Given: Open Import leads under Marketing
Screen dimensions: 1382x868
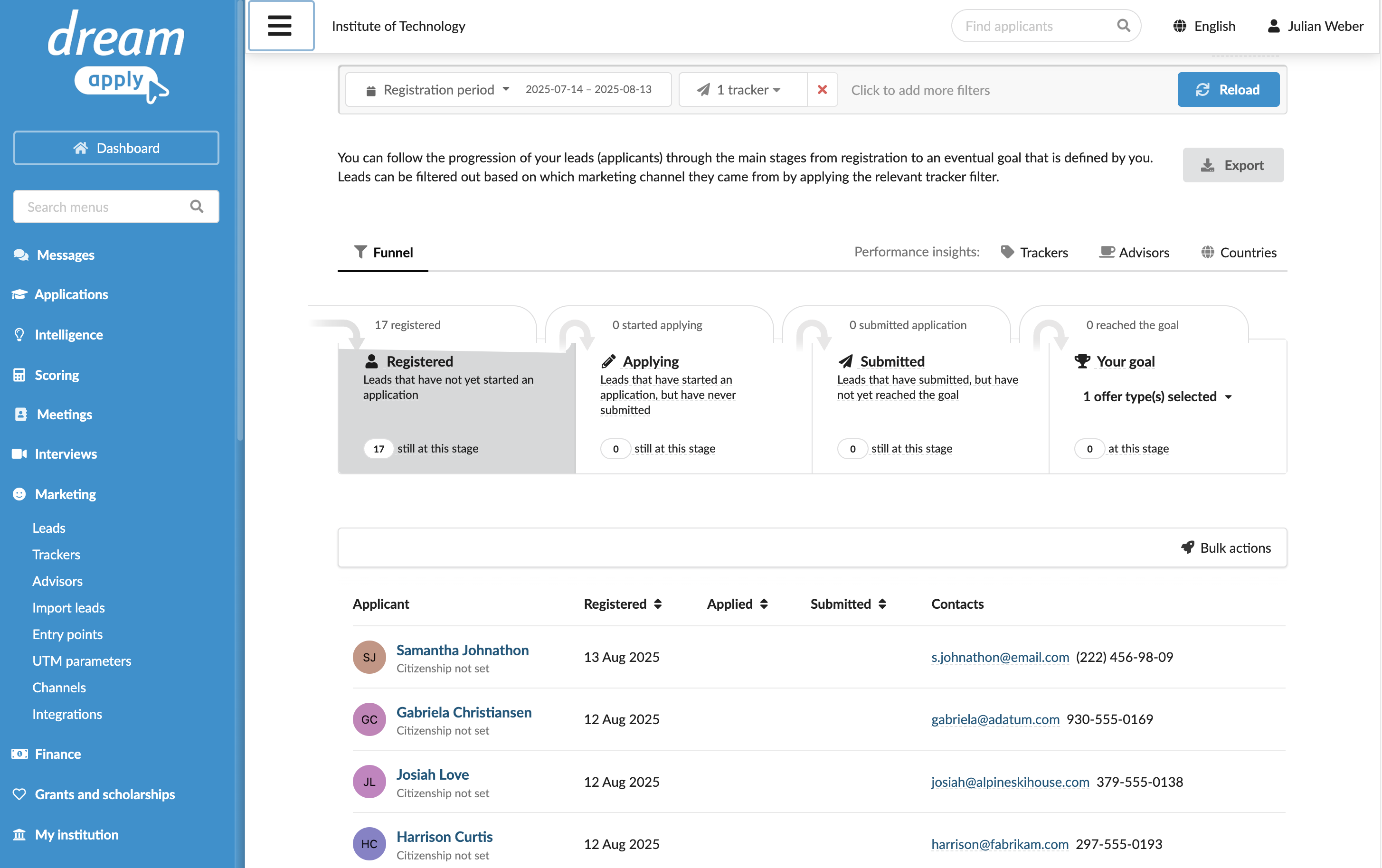Looking at the screenshot, I should 68,607.
